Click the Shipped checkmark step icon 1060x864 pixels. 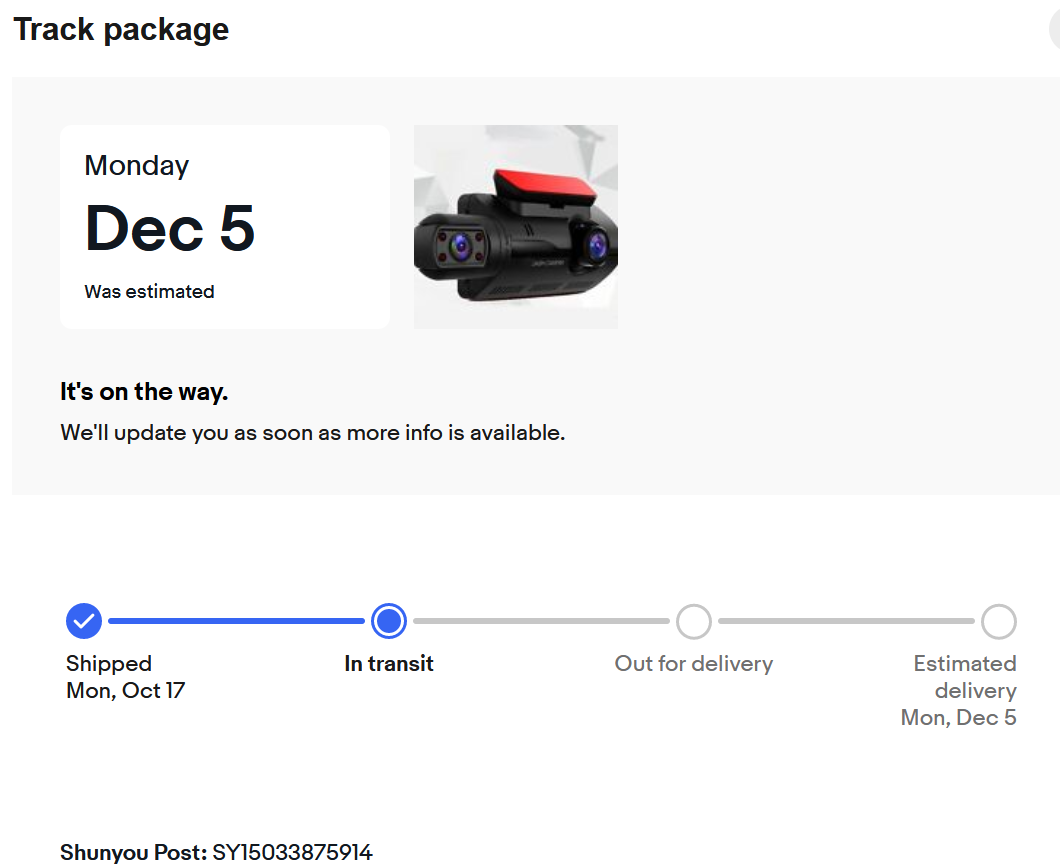(x=84, y=621)
